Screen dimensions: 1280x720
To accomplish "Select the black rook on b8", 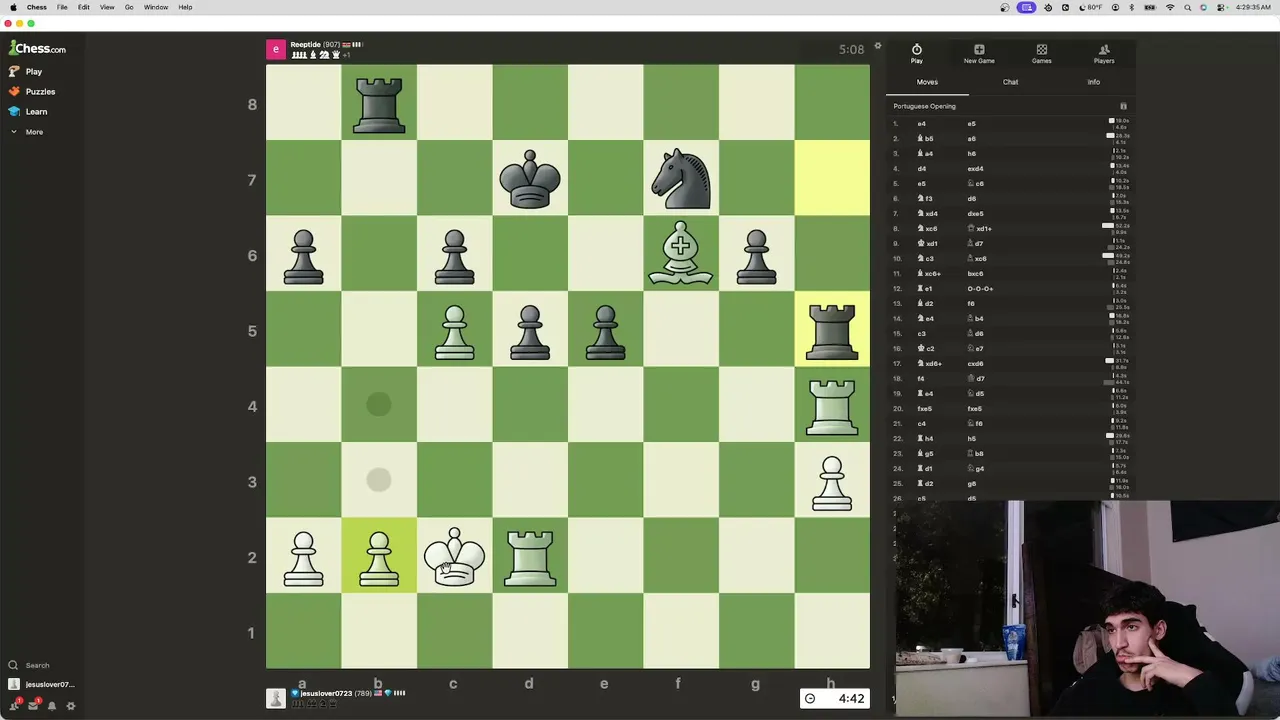I will 379,104.
